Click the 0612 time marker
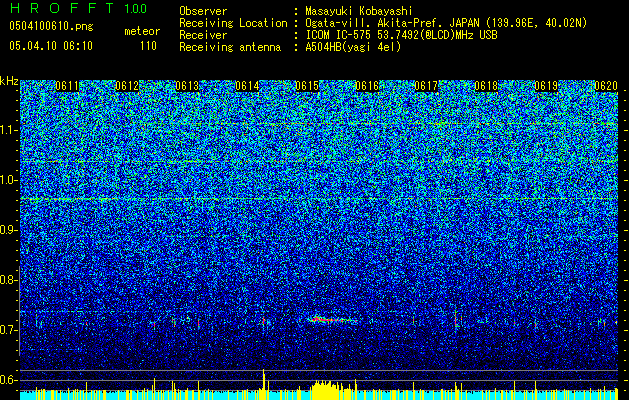The image size is (629, 400). [x=127, y=86]
